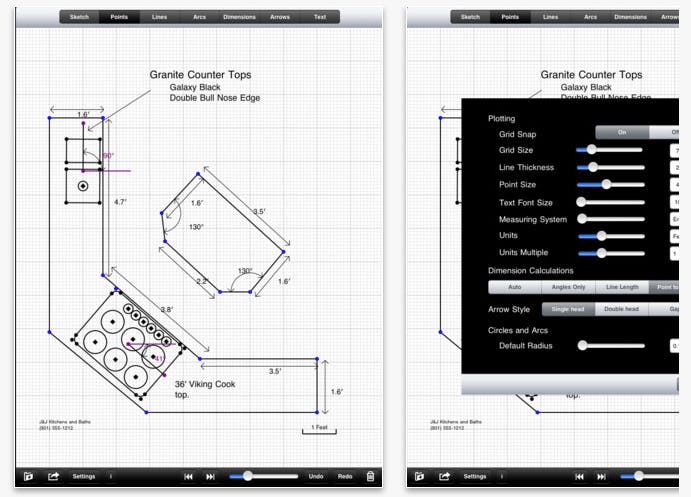Click the share icon below the settings panel screen

coord(445,476)
